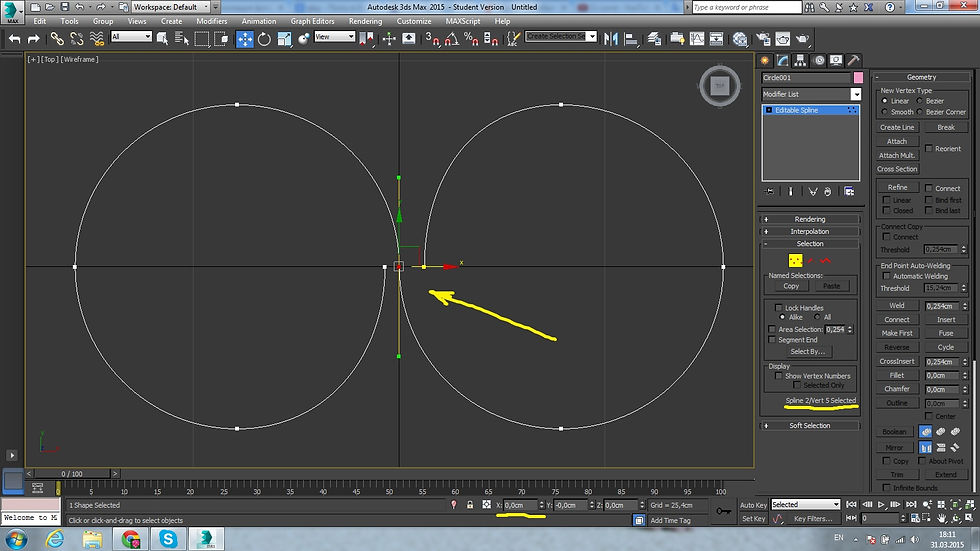980x551 pixels.
Task: Select the Vertex sub-object level icon
Action: 795,261
